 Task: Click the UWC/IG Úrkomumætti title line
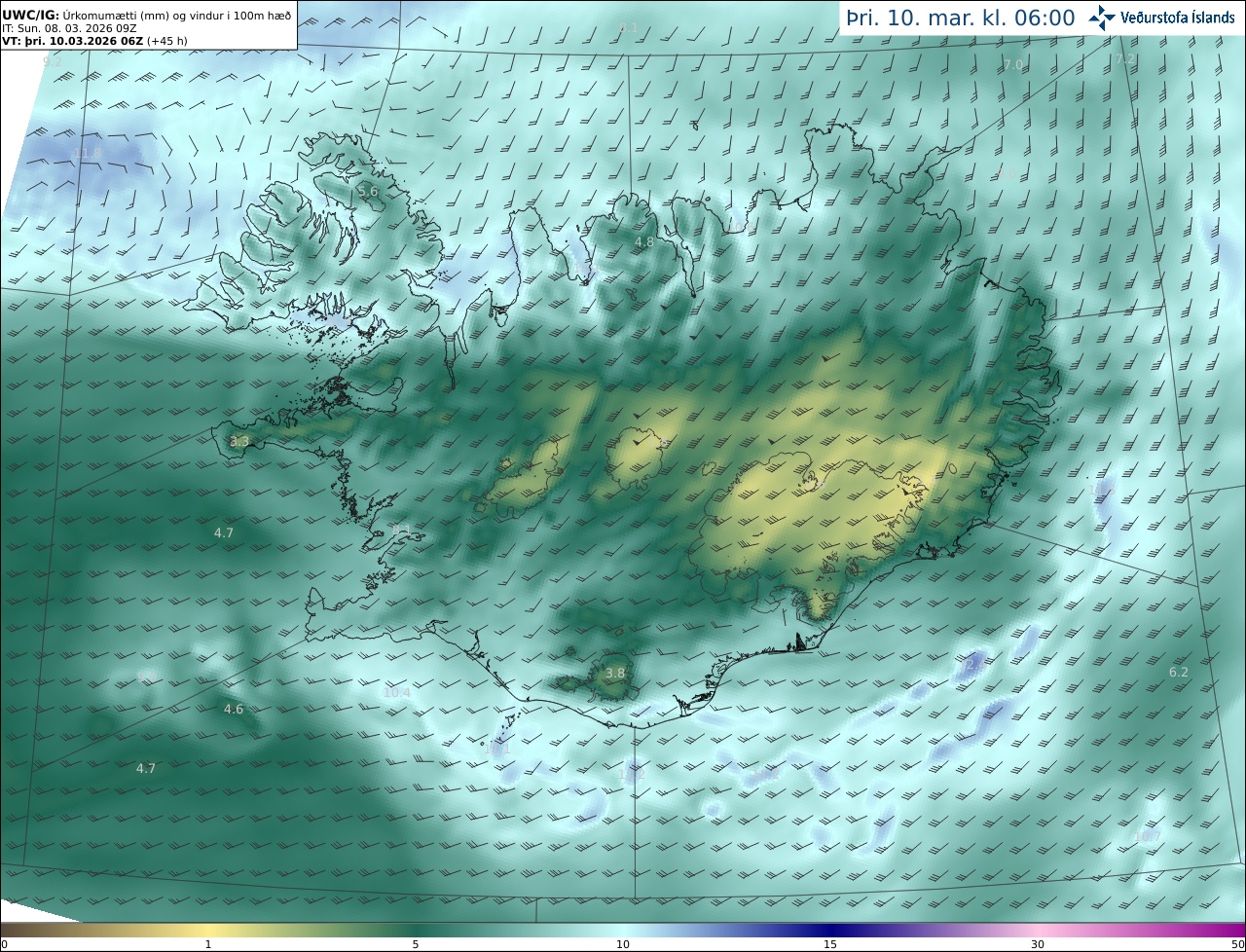point(146,16)
